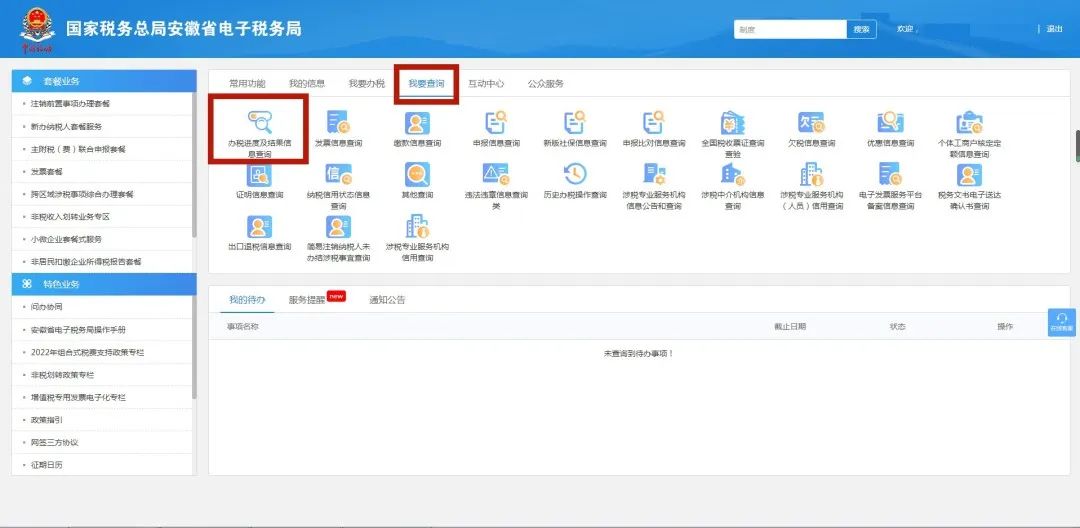
Task: Select the 我的待办 tab
Action: tap(247, 299)
